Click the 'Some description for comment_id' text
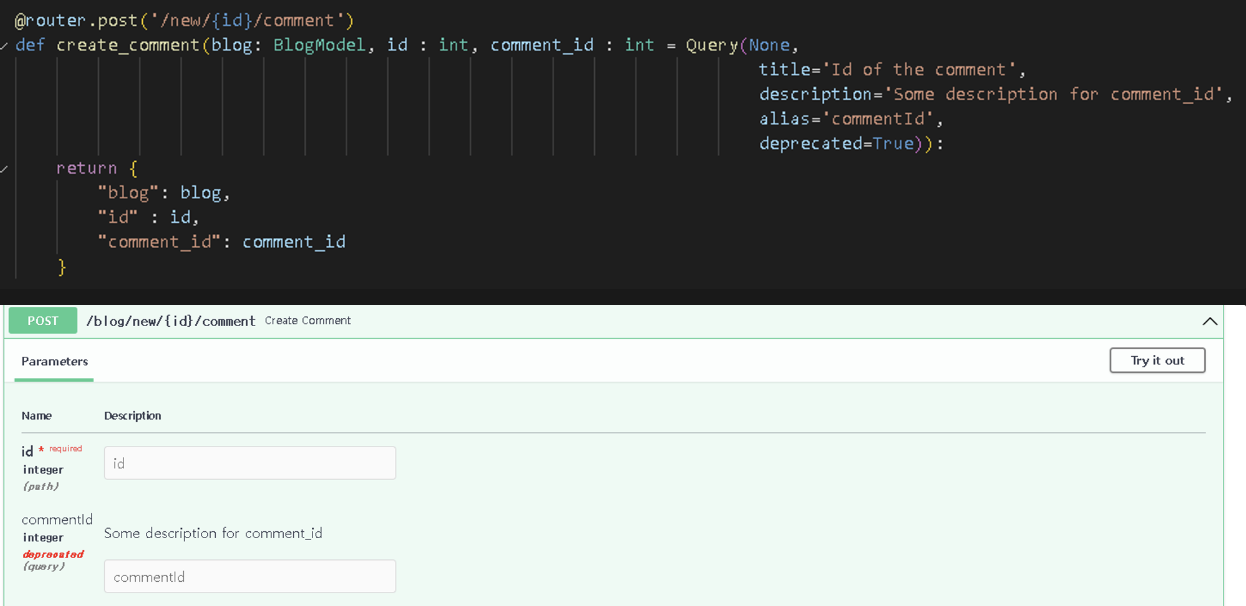Screen dimensions: 1246x606 213,533
